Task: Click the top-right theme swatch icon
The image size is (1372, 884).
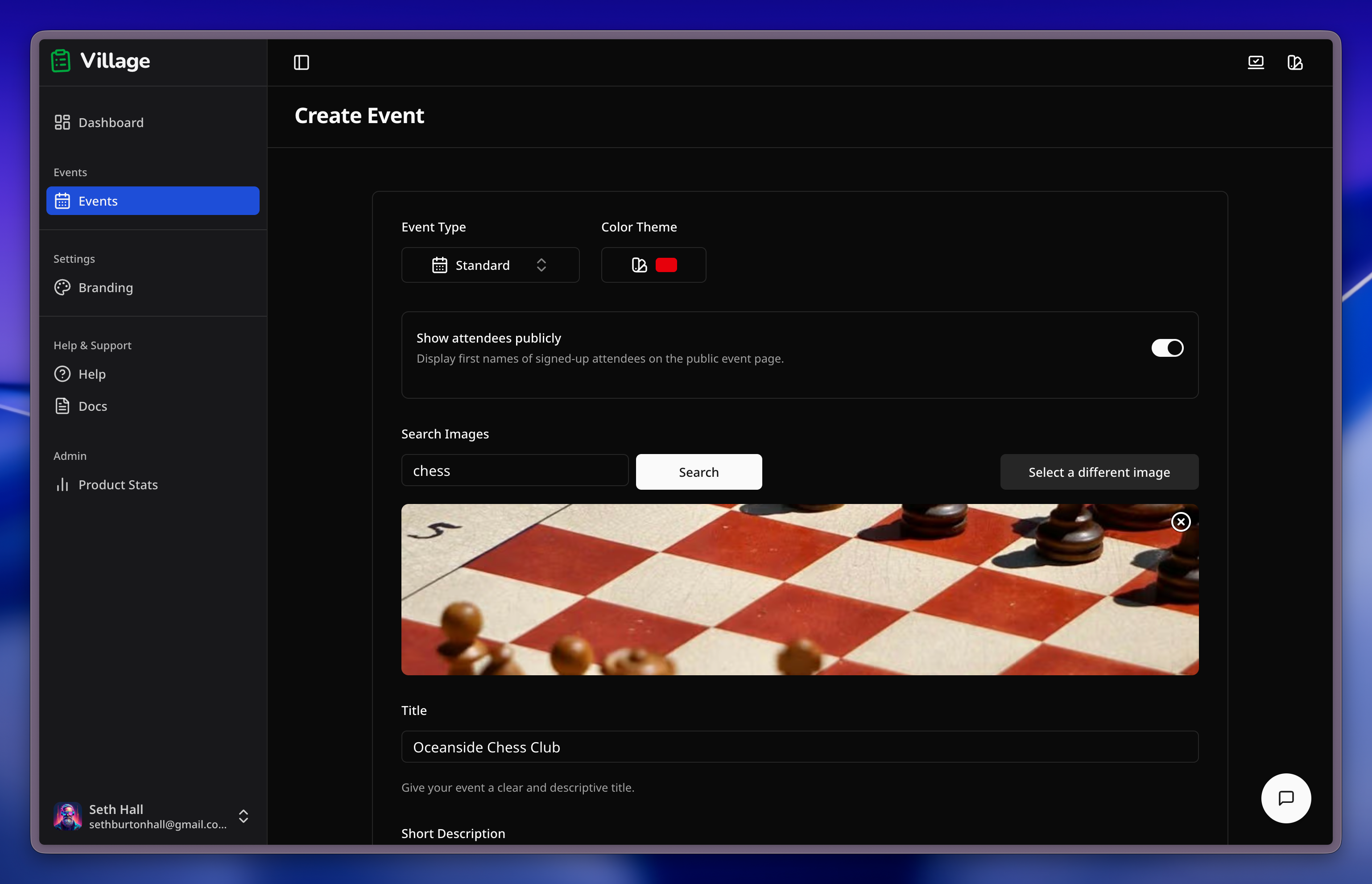Action: point(1294,62)
